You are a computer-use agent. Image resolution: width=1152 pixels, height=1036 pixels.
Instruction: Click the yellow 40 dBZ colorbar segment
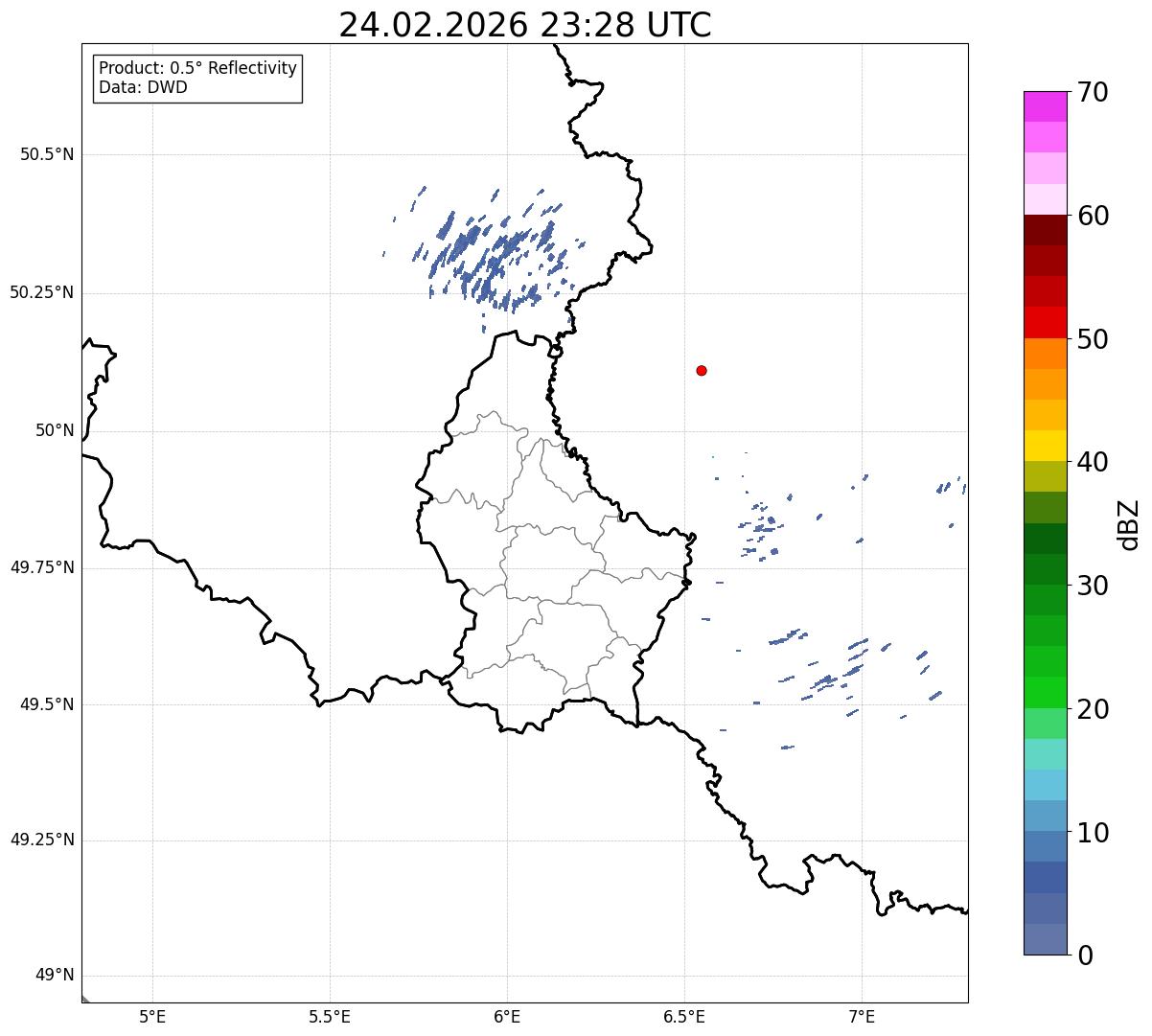(1046, 446)
